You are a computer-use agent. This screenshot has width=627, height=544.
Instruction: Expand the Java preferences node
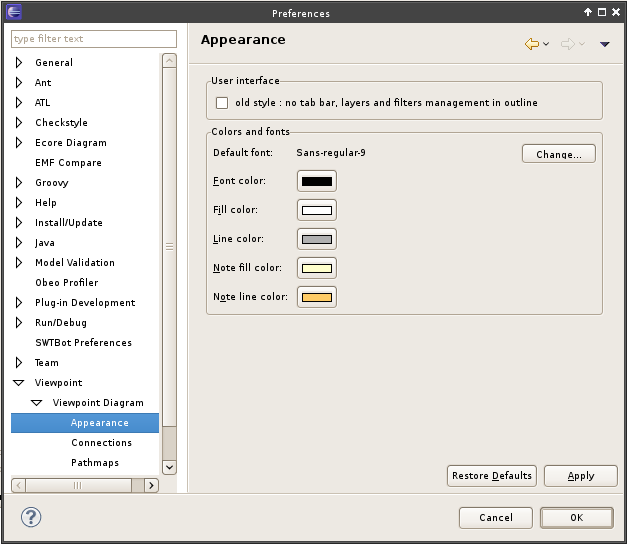(x=19, y=243)
